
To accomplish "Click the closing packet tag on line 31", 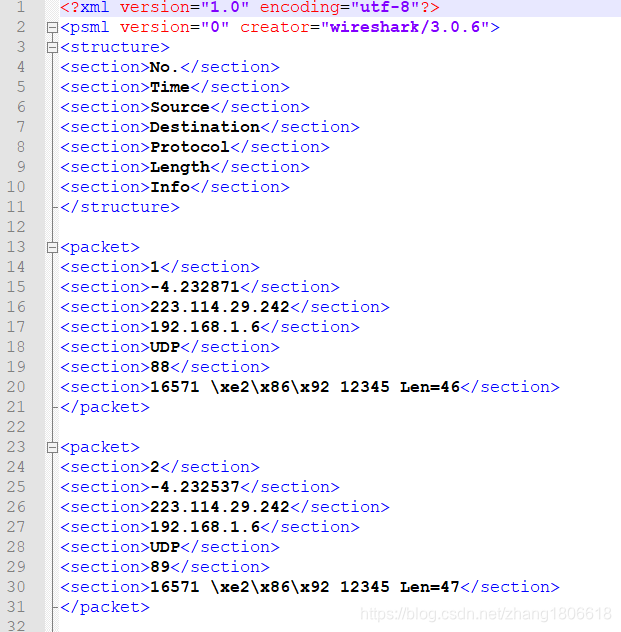I will tap(105, 607).
